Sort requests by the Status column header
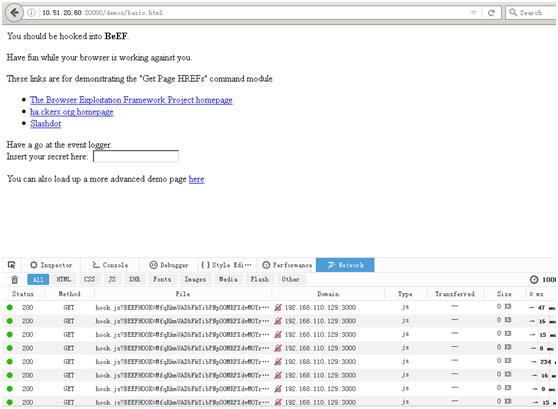The height and width of the screenshot is (409, 558). [x=23, y=294]
